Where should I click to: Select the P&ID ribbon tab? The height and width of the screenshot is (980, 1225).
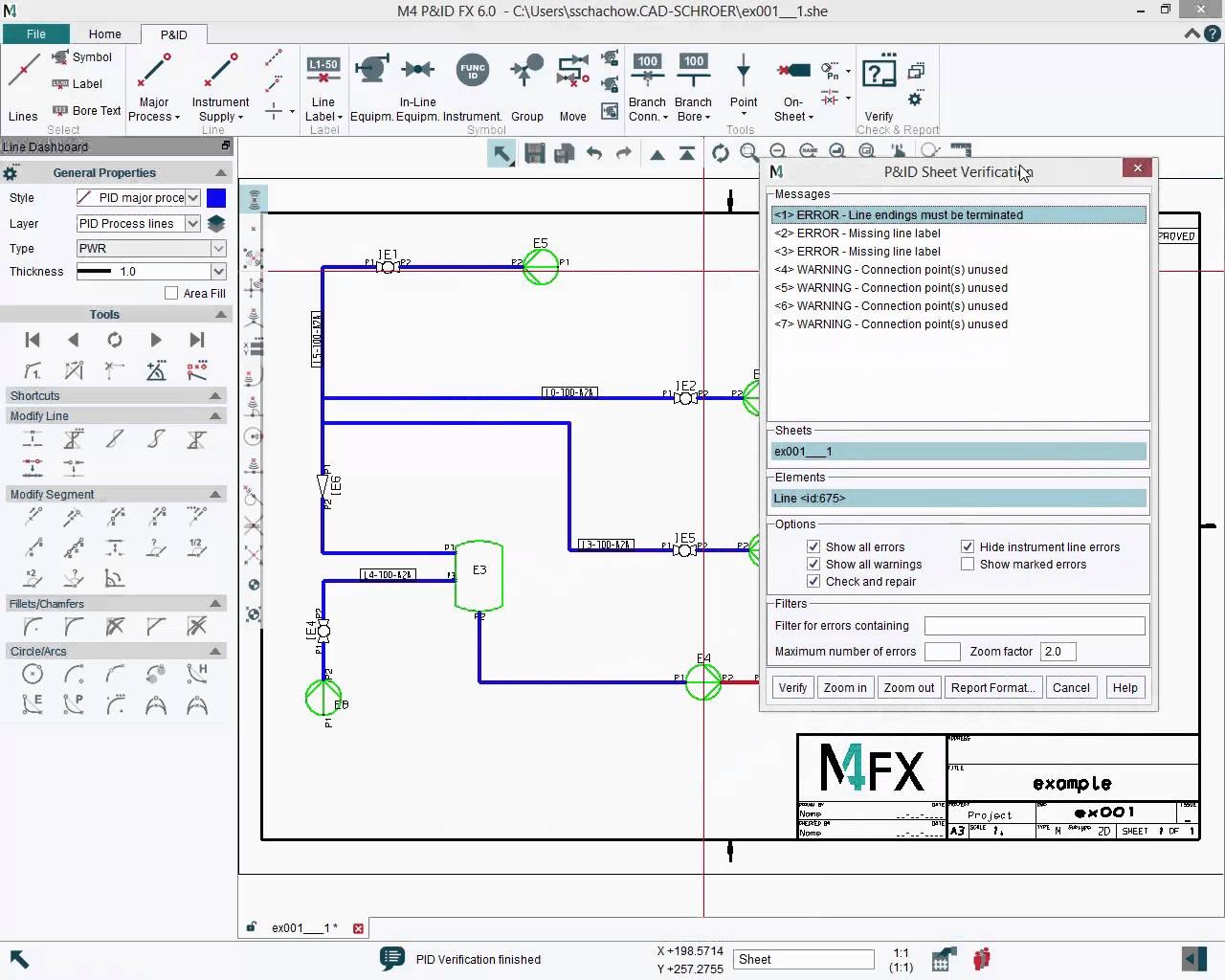[173, 34]
